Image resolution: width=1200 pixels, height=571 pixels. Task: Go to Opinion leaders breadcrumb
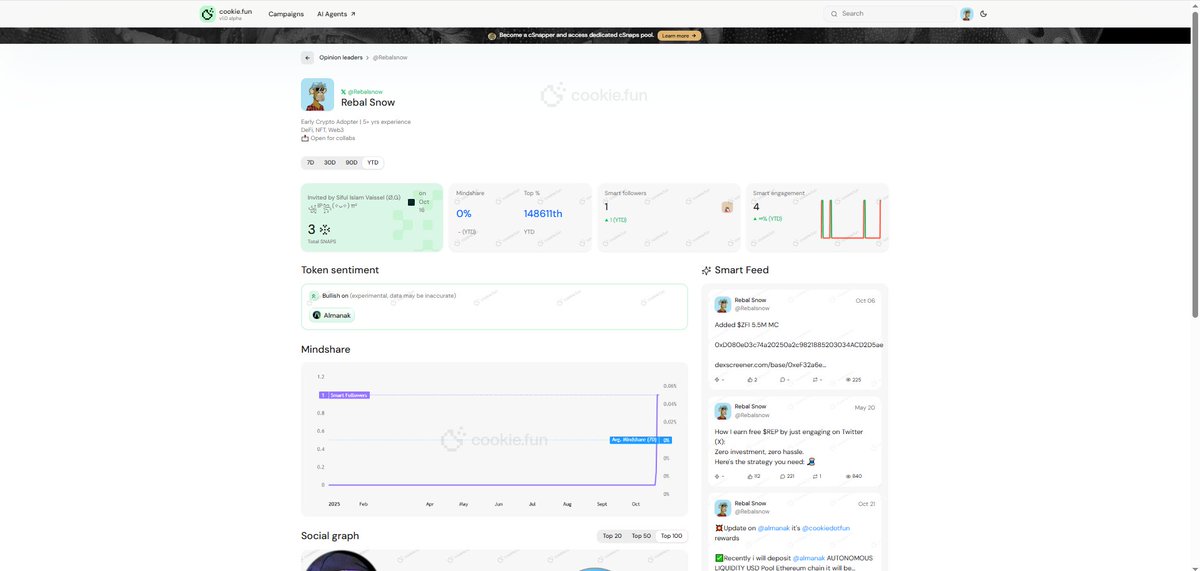pos(341,58)
